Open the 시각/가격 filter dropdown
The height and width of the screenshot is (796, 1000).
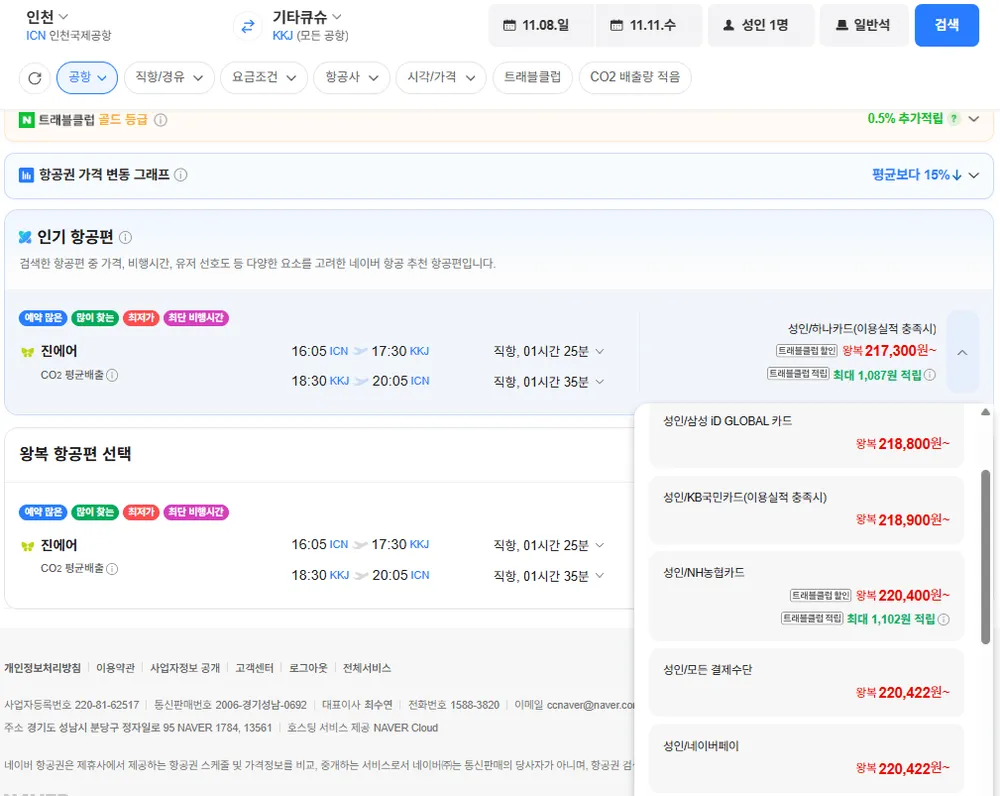pyautogui.click(x=441, y=78)
